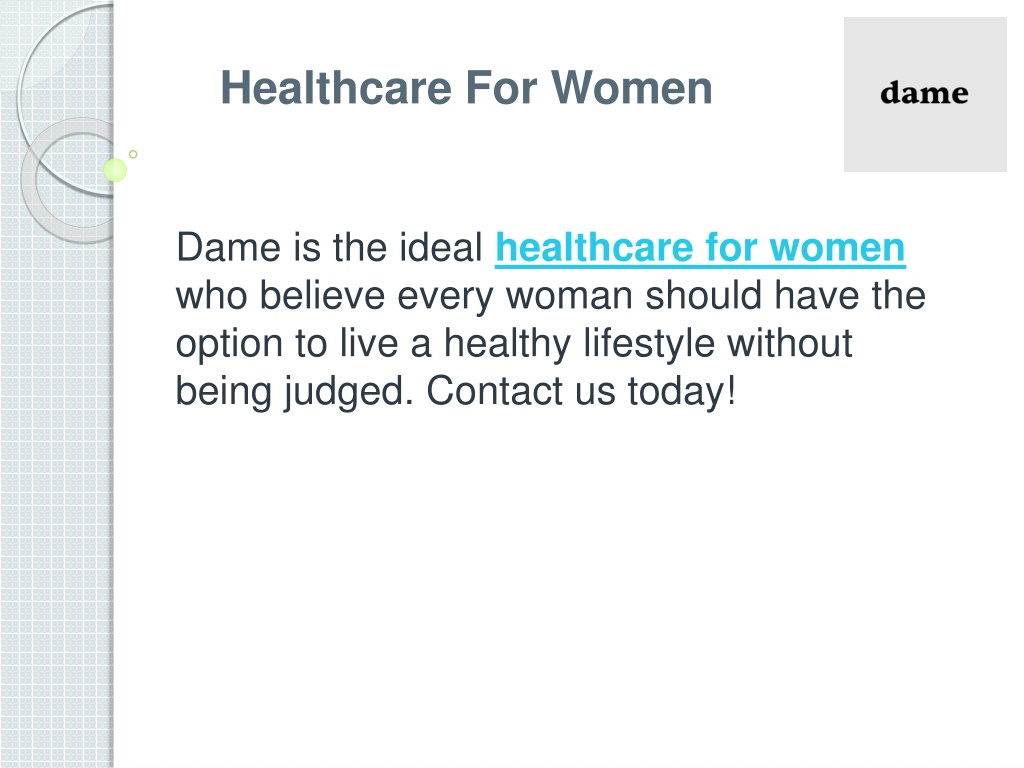Click the tiny hollow circle near the green dot

(133, 154)
